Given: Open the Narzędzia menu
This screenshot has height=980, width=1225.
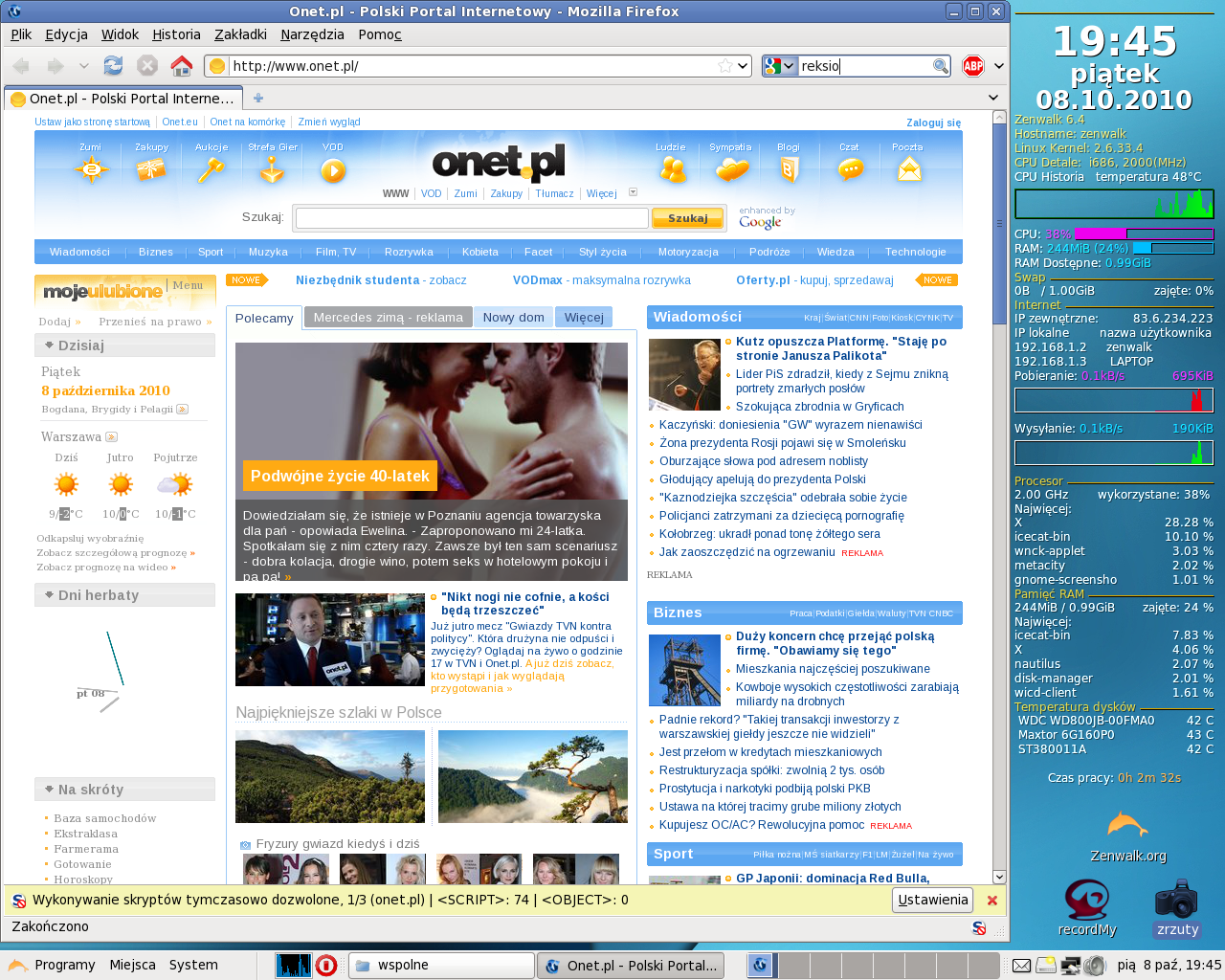Looking at the screenshot, I should 312,34.
